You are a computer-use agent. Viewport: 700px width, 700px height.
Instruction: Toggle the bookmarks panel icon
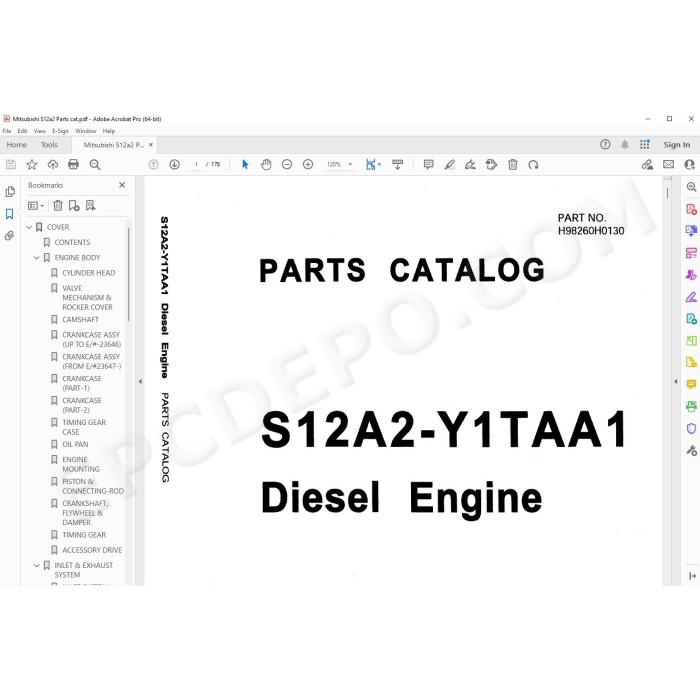pyautogui.click(x=10, y=214)
